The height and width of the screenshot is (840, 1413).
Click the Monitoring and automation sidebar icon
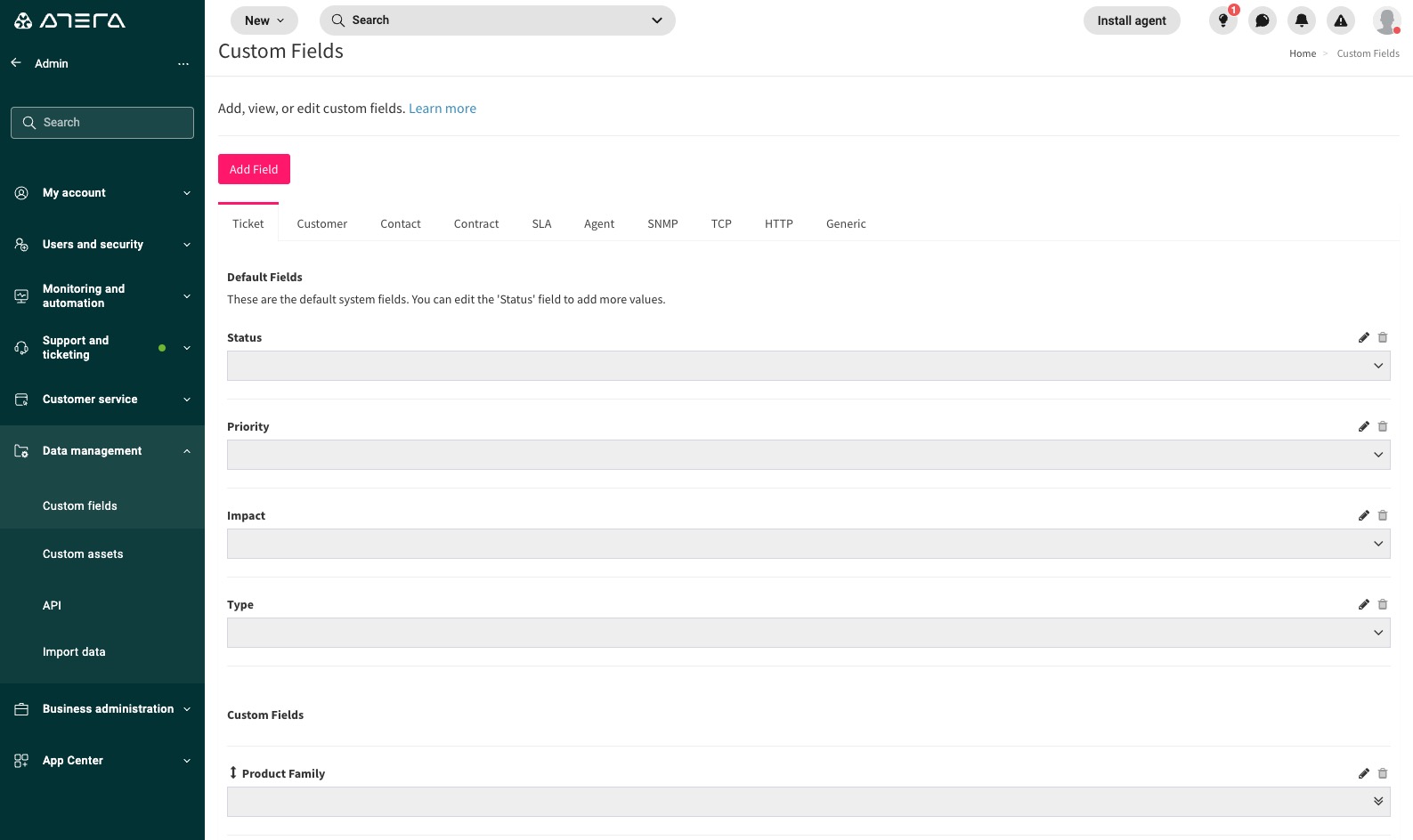[21, 296]
